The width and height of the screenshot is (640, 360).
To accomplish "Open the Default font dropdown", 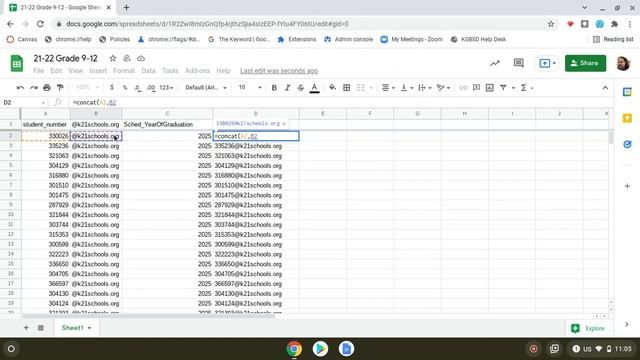I will tap(206, 88).
